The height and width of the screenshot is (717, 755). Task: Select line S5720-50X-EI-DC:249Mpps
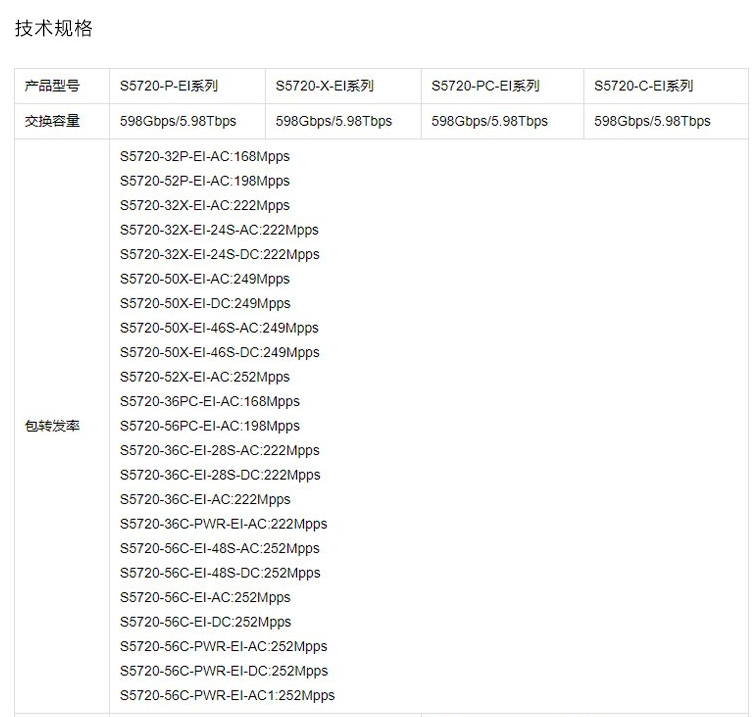click(205, 303)
